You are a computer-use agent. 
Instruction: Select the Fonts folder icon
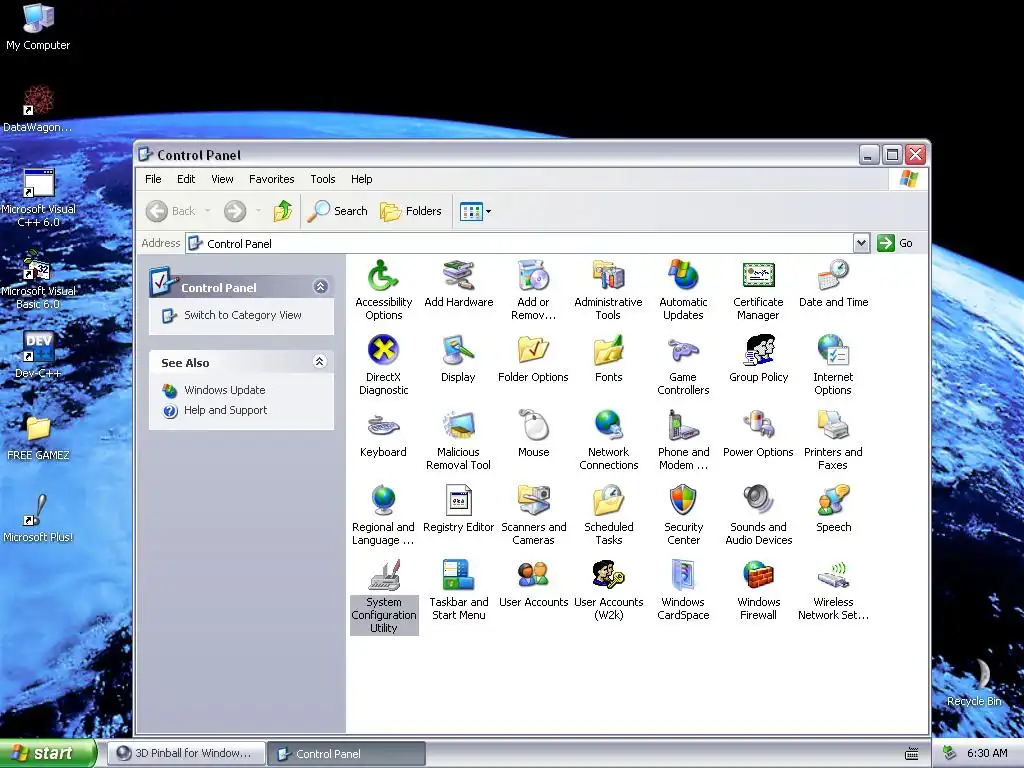(x=608, y=359)
